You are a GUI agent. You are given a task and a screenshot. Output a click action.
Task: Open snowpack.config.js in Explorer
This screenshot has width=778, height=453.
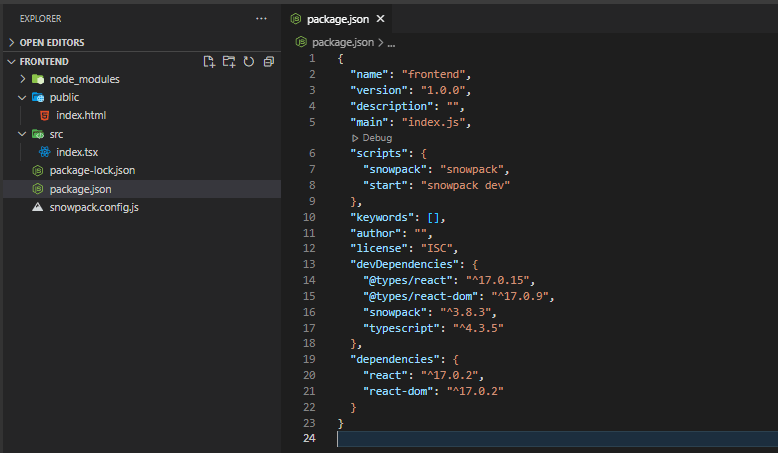pos(94,207)
